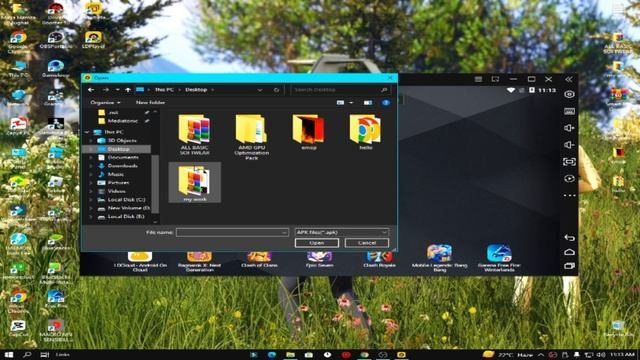Select the my work folder

tap(195, 182)
